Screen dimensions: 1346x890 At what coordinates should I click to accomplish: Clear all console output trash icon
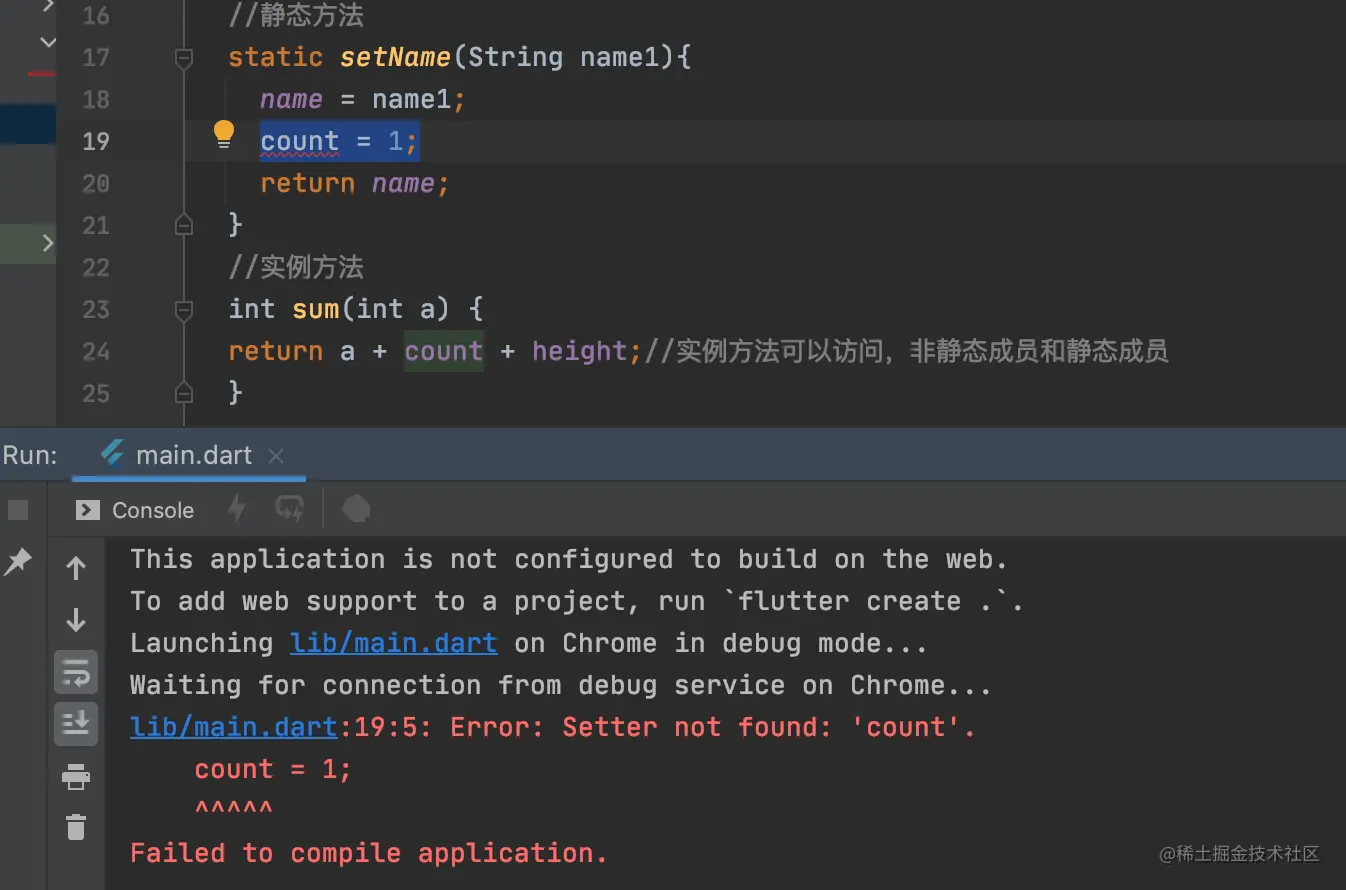click(x=76, y=827)
